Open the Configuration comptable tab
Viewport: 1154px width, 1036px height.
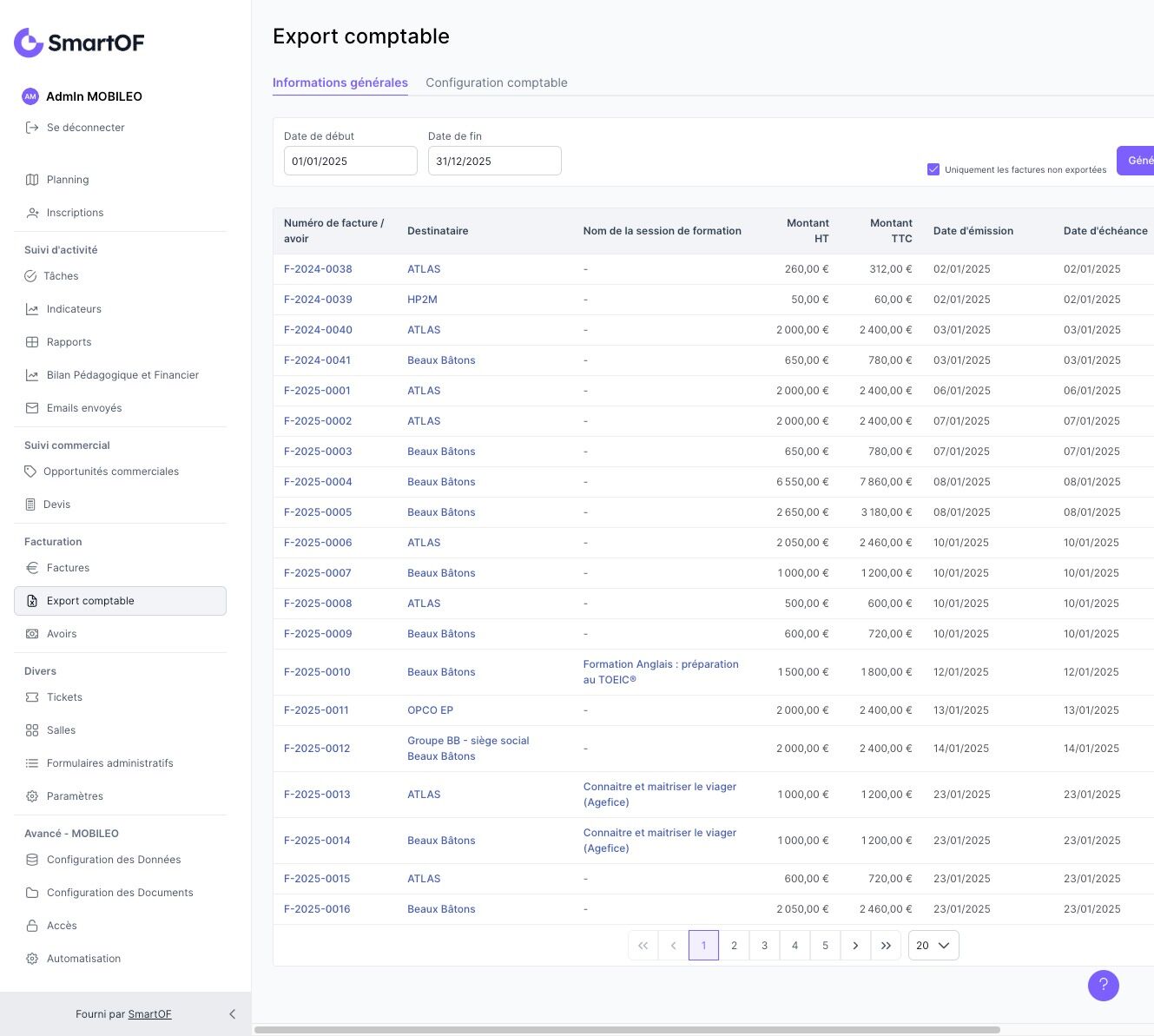497,82
